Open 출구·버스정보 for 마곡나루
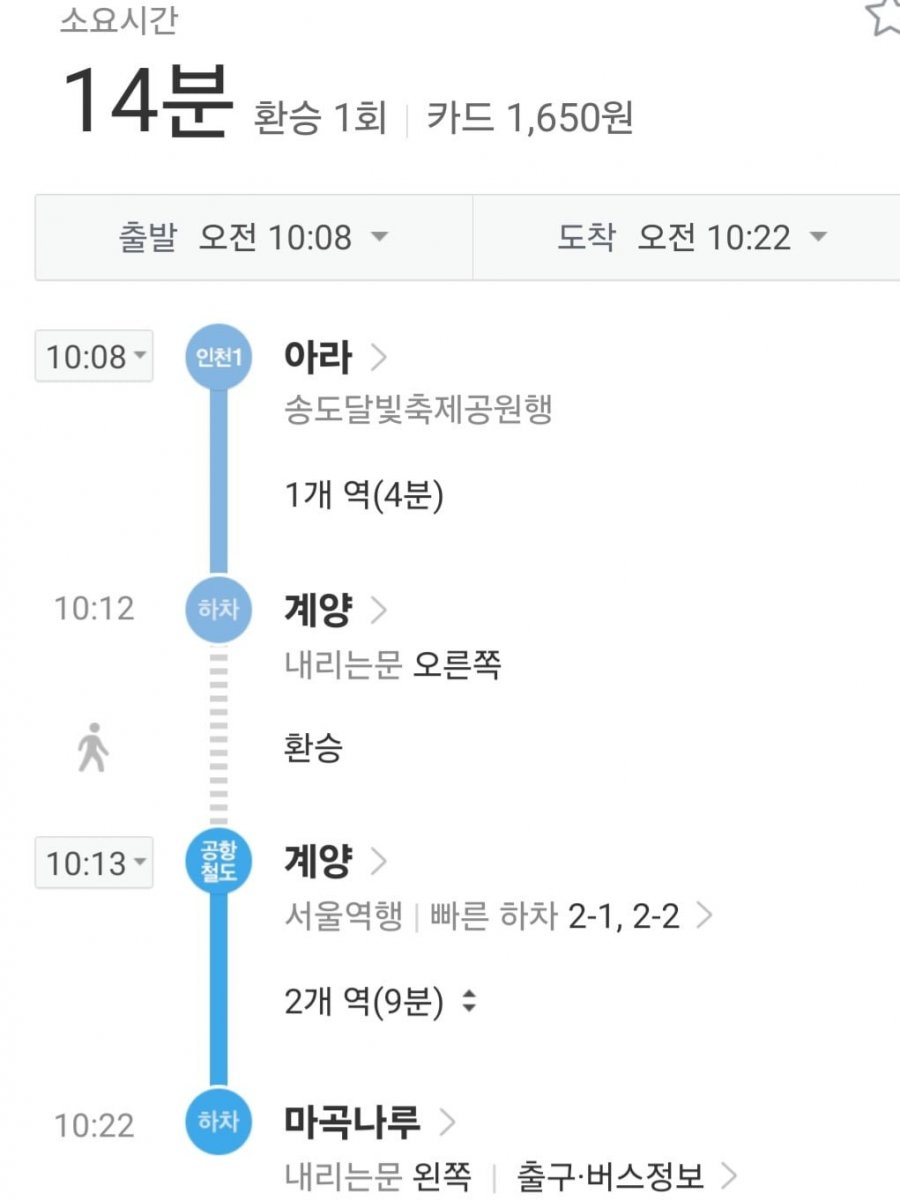Viewport: 900px width, 1200px height. [x=627, y=1175]
